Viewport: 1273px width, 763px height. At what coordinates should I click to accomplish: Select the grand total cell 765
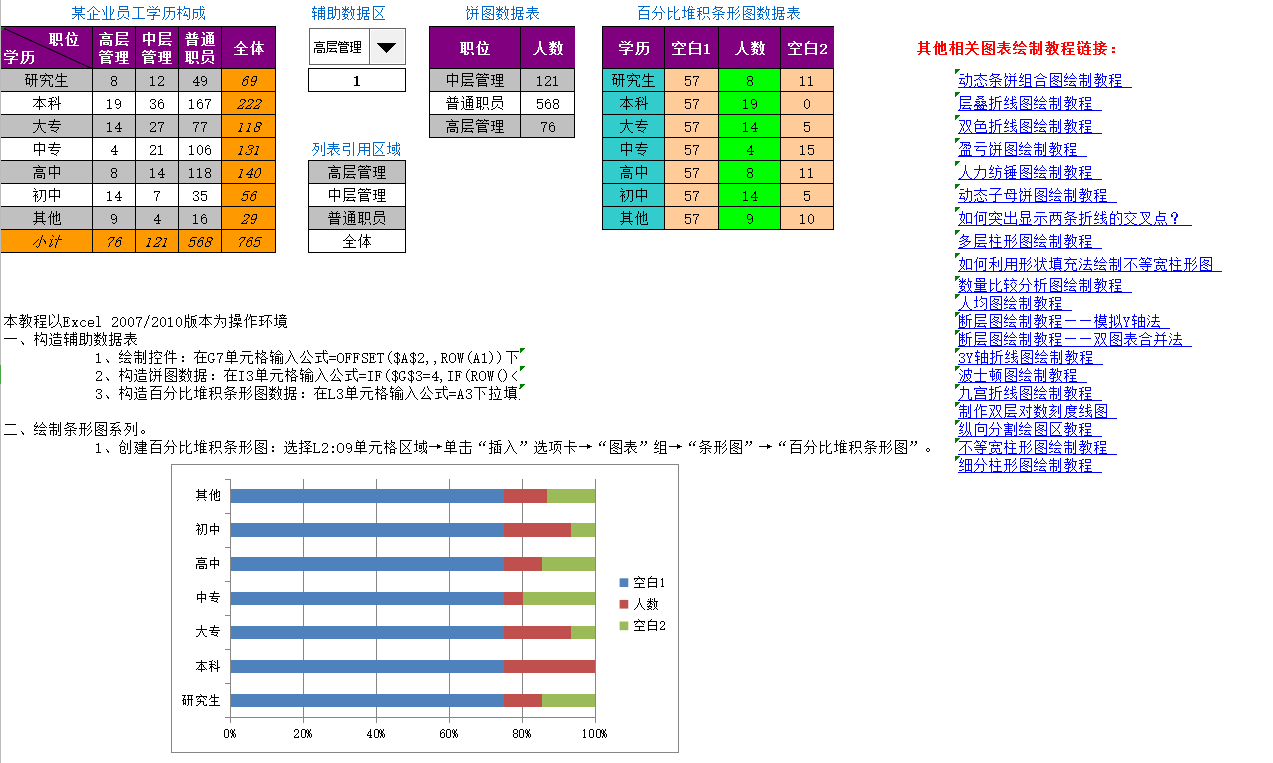pyautogui.click(x=249, y=241)
